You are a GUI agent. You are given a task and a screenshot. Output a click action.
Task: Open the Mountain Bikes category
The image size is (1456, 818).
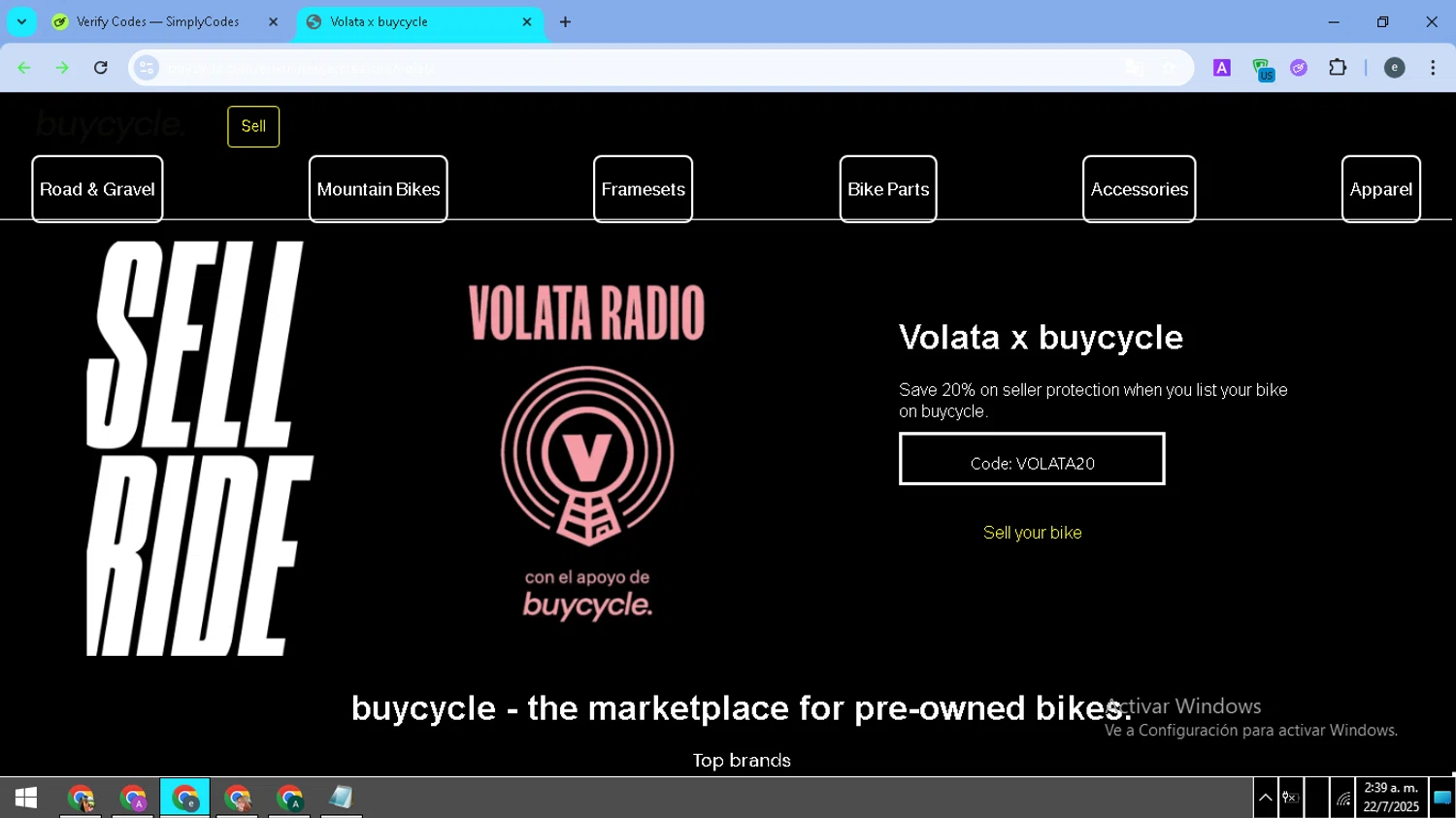click(379, 189)
